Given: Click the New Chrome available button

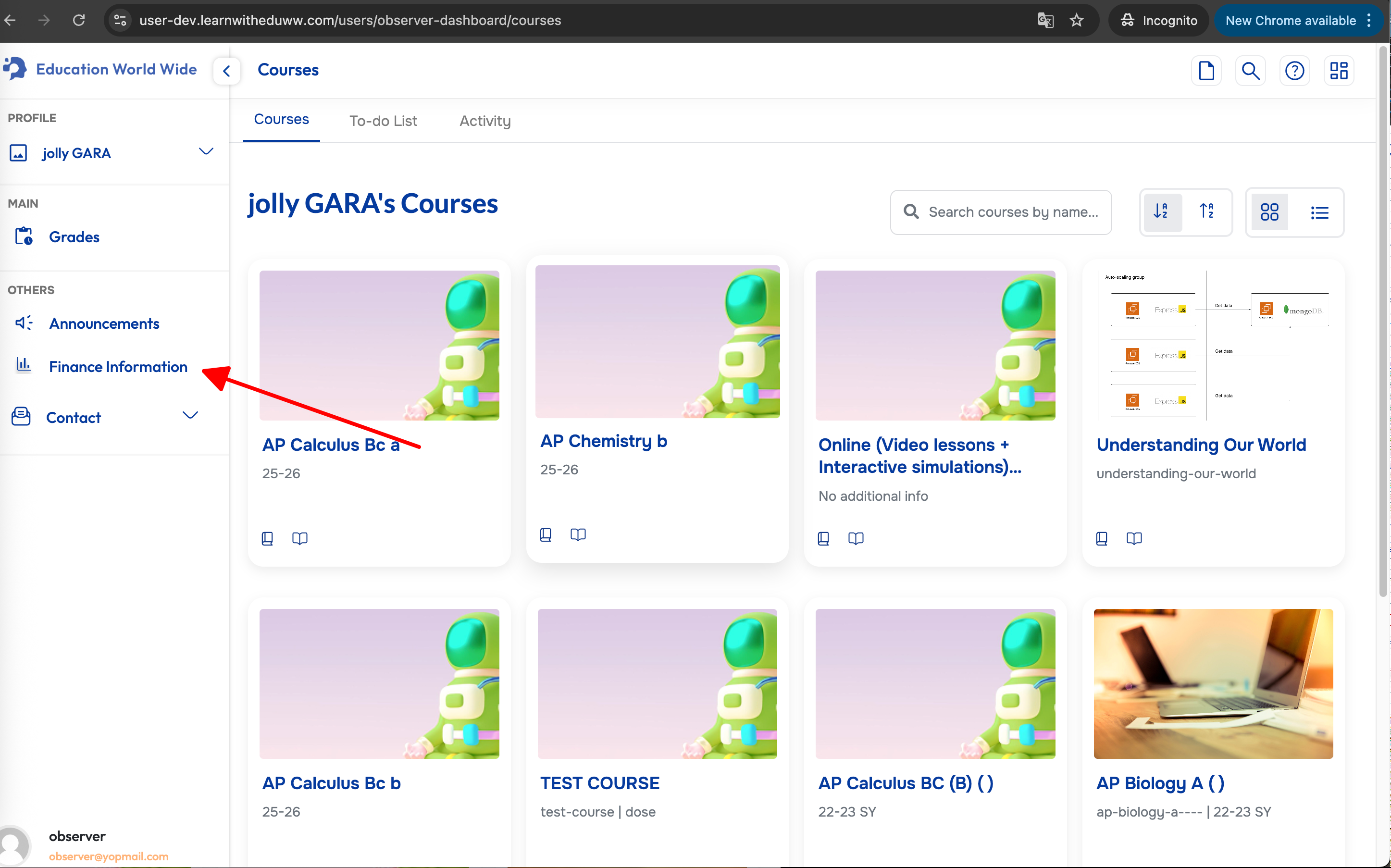Looking at the screenshot, I should tap(1290, 21).
